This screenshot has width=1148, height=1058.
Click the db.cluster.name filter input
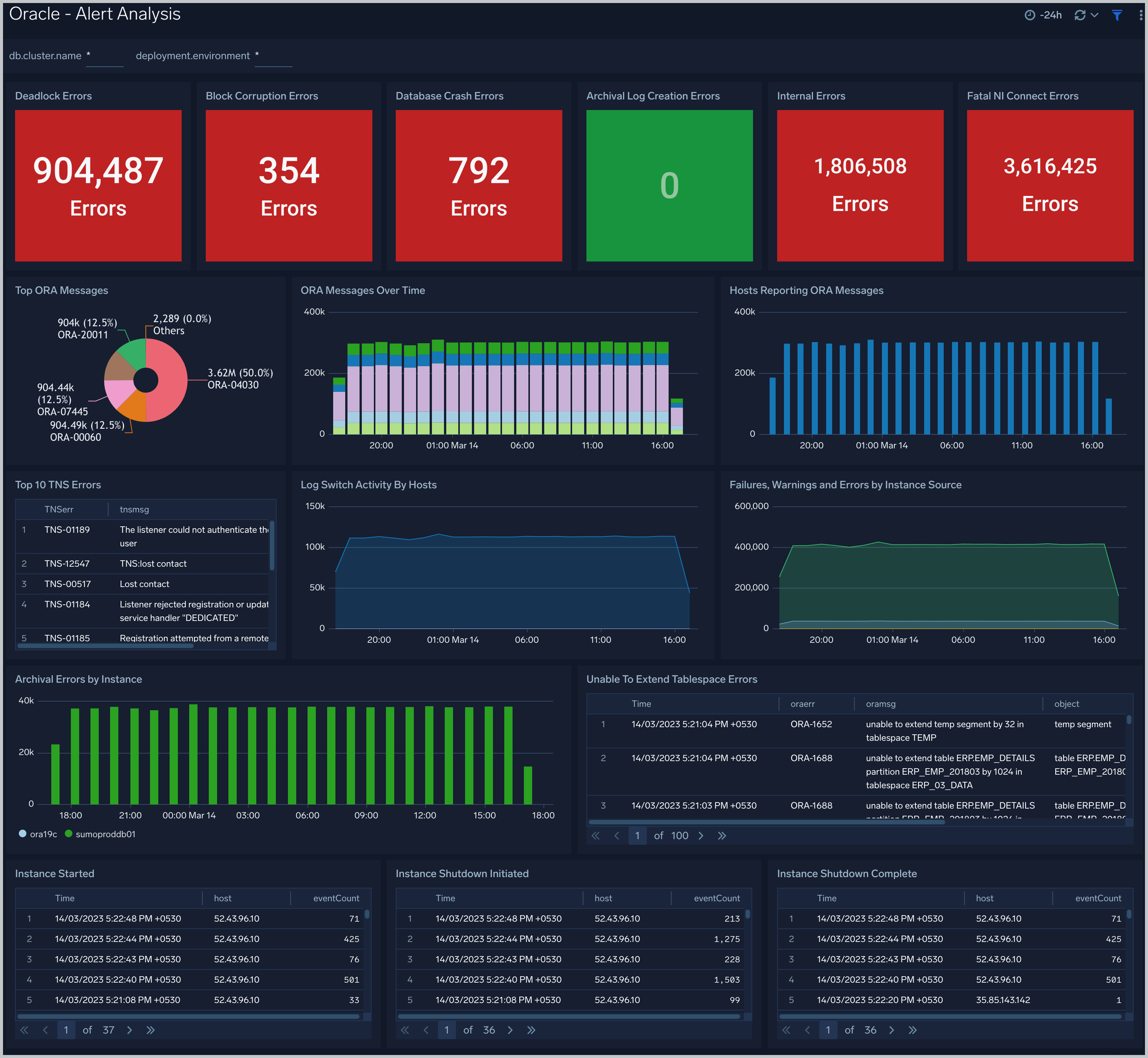click(x=104, y=56)
